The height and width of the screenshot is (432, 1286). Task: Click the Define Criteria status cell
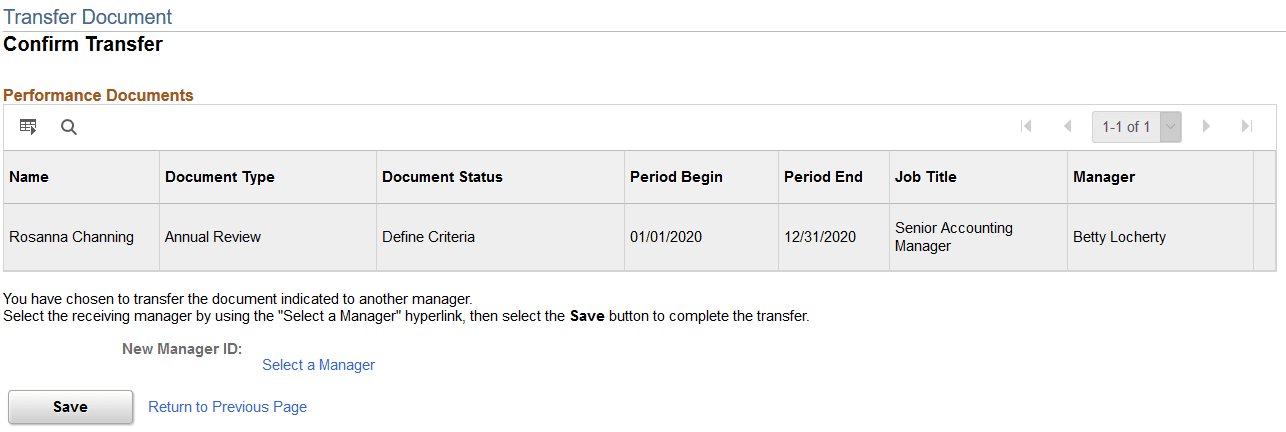428,237
